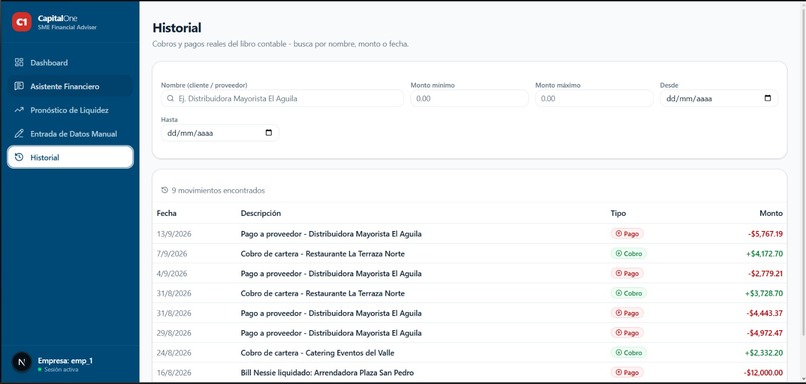
Task: Click the amount -$4,972.47
Action: (765, 333)
